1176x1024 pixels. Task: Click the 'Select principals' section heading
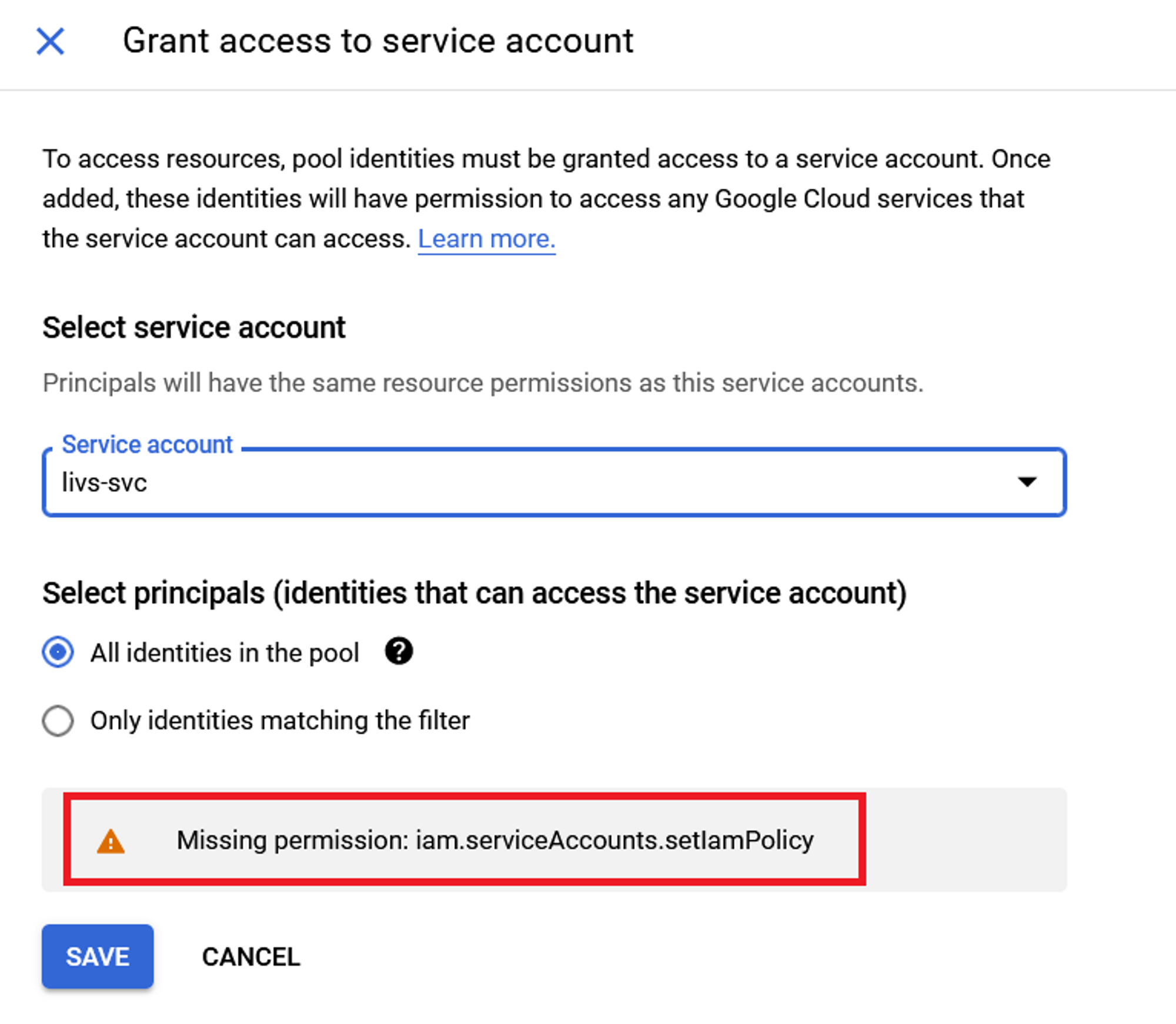coord(475,593)
